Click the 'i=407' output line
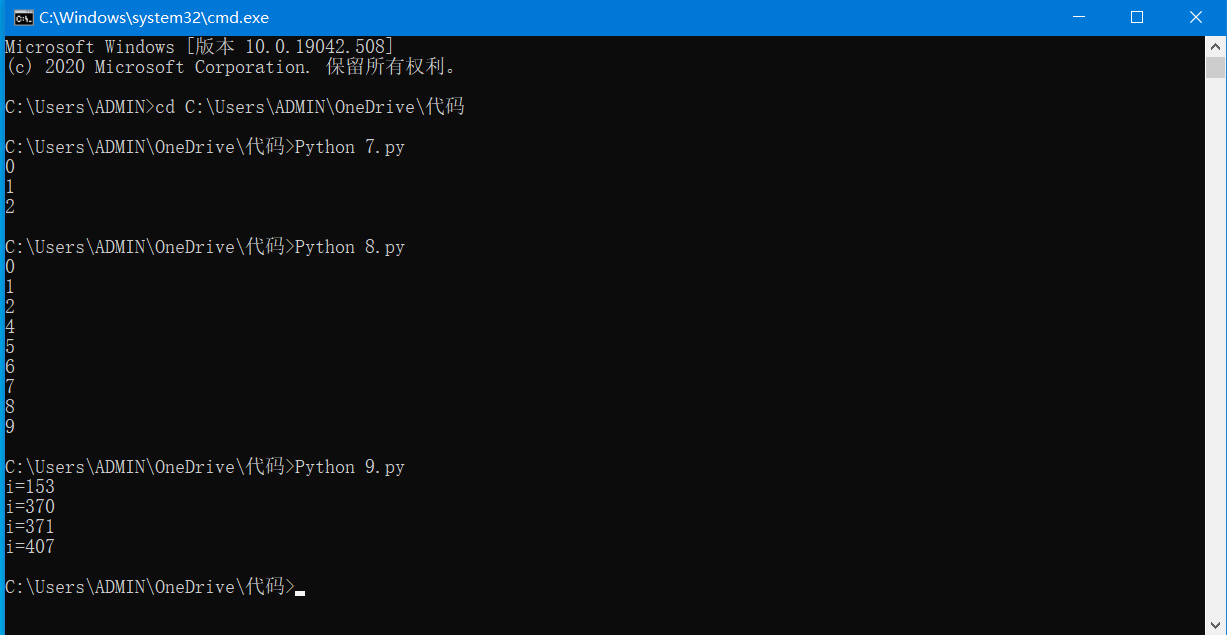This screenshot has width=1227, height=635. point(30,547)
